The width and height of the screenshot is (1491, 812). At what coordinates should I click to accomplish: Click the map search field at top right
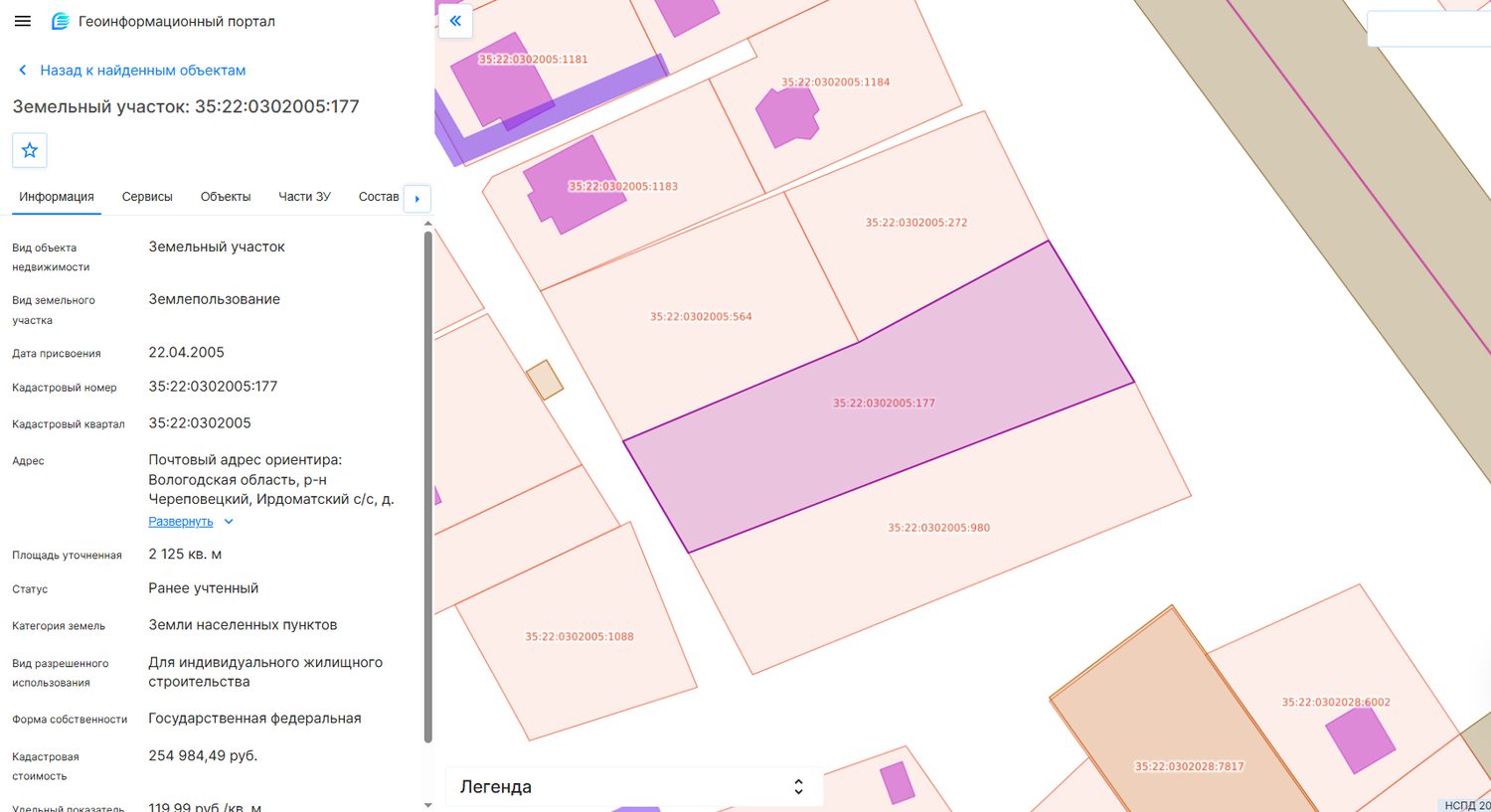click(1428, 29)
